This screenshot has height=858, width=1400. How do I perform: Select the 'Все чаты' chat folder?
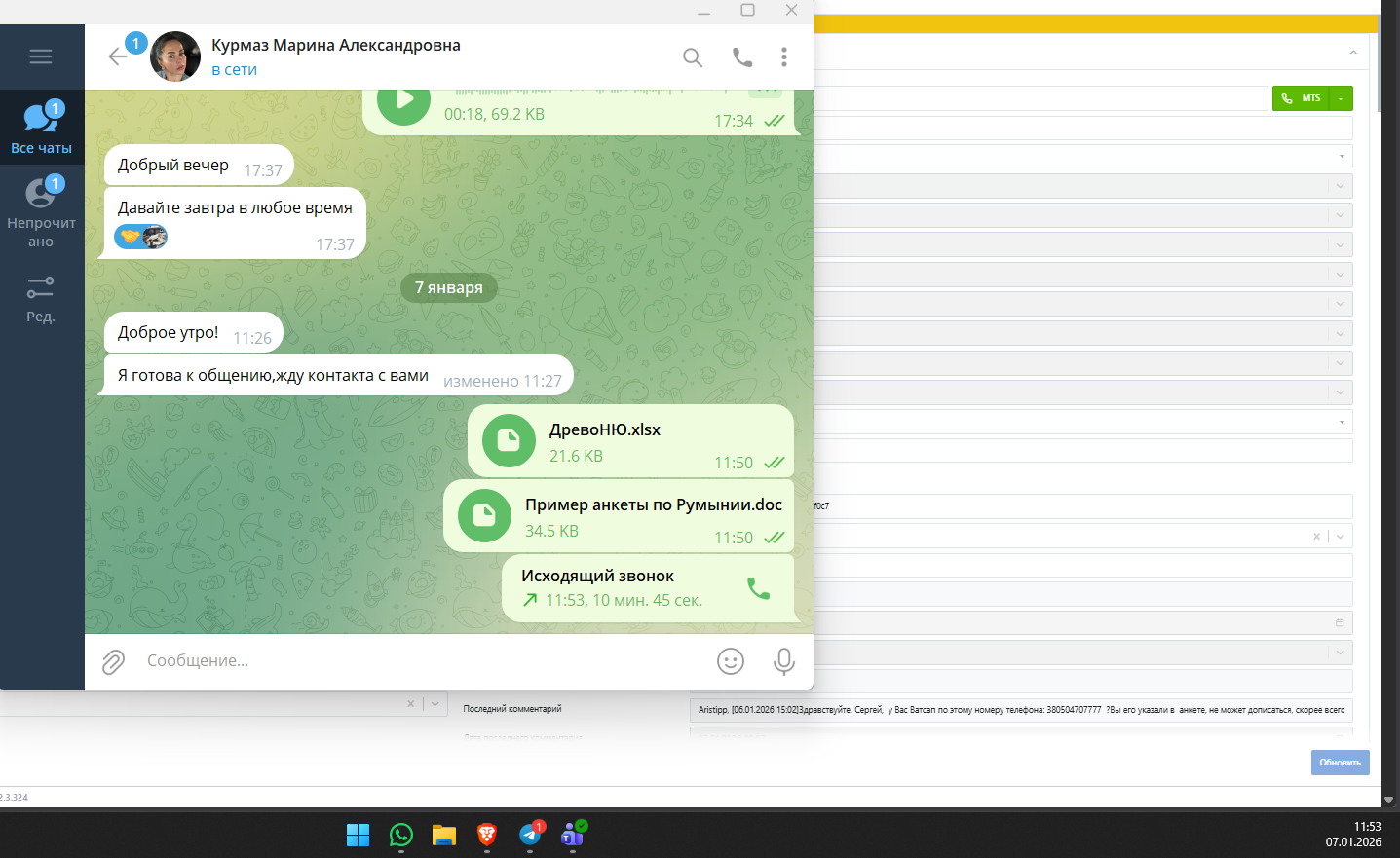tap(41, 128)
